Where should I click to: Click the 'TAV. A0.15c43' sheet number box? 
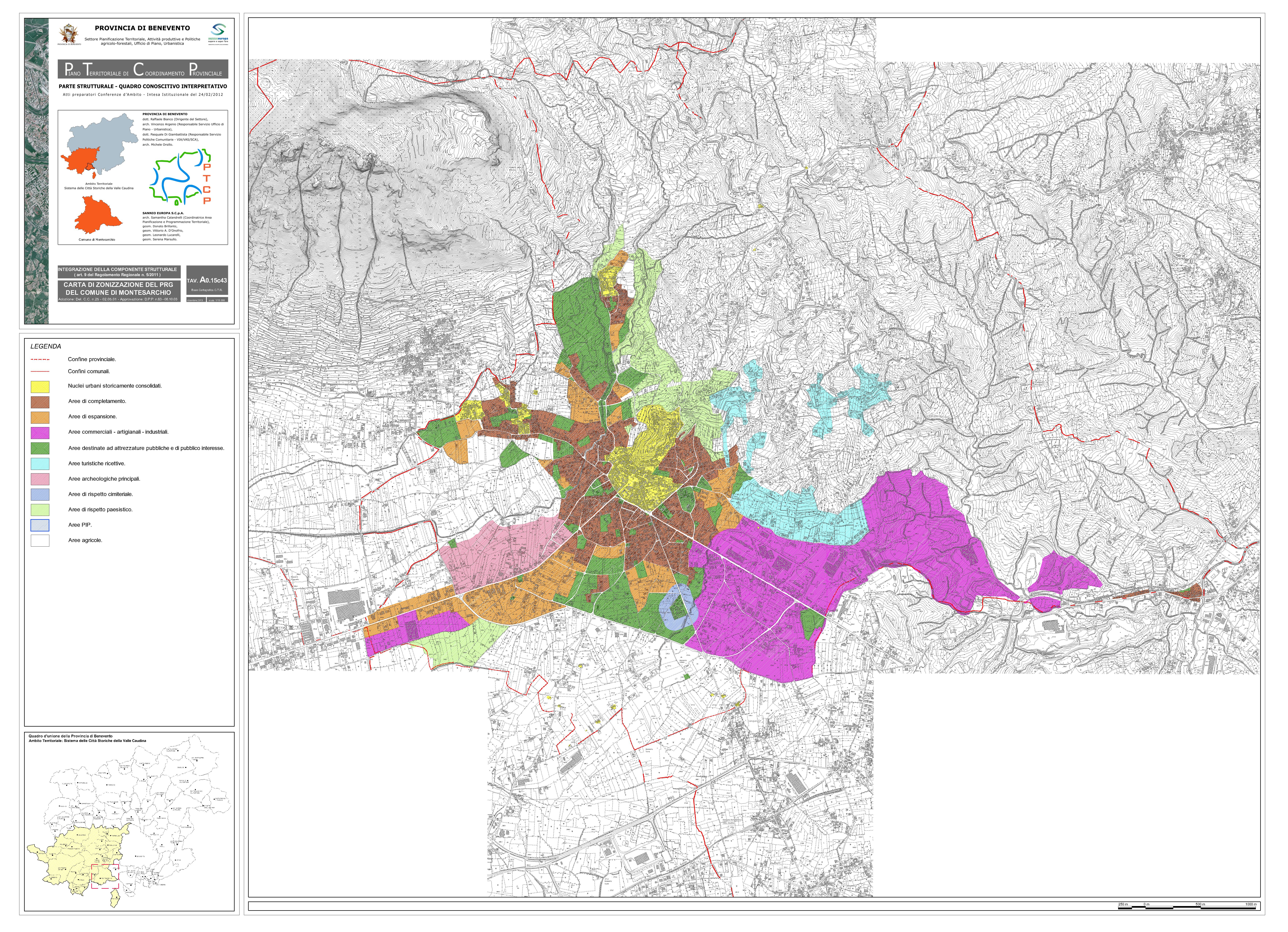207,280
